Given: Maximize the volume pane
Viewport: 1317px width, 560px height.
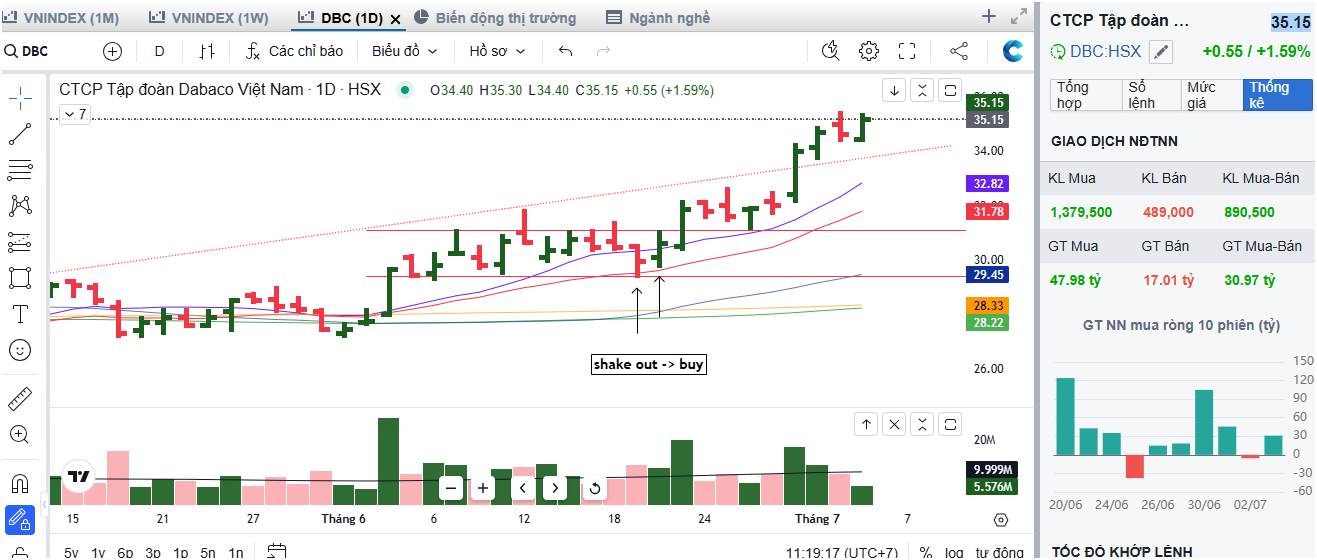Looking at the screenshot, I should [950, 424].
